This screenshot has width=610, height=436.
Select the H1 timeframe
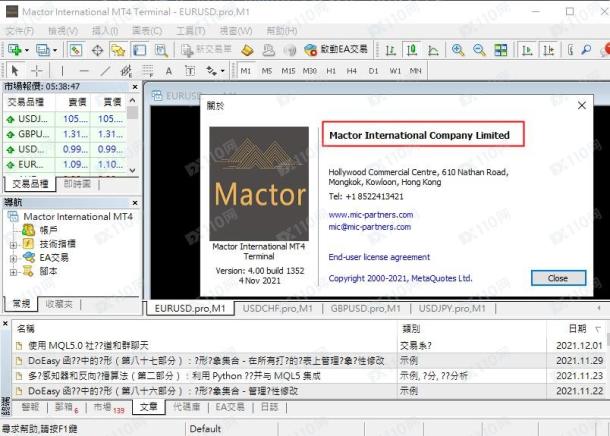(x=331, y=71)
